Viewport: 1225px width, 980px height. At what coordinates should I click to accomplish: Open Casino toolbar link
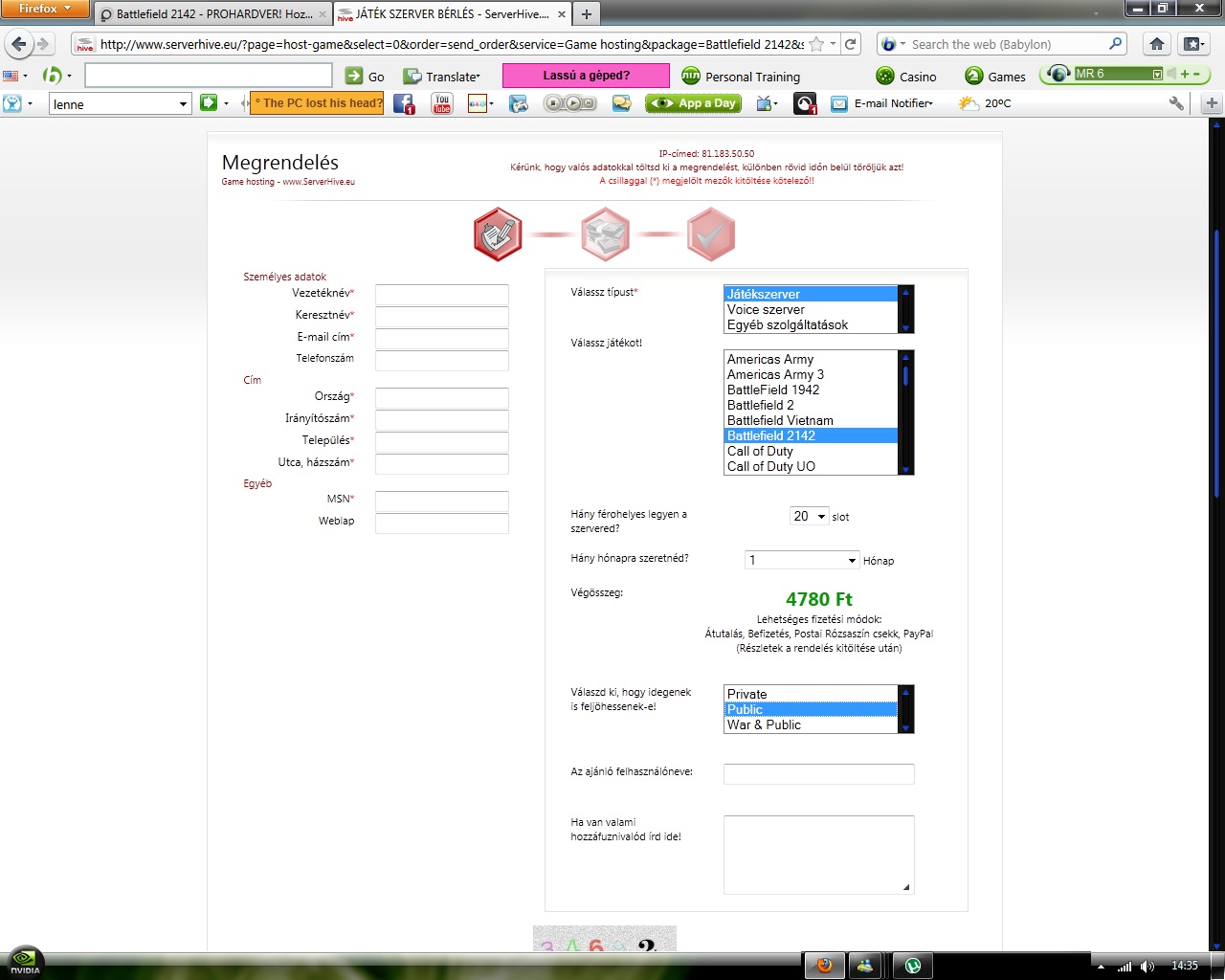coord(906,77)
